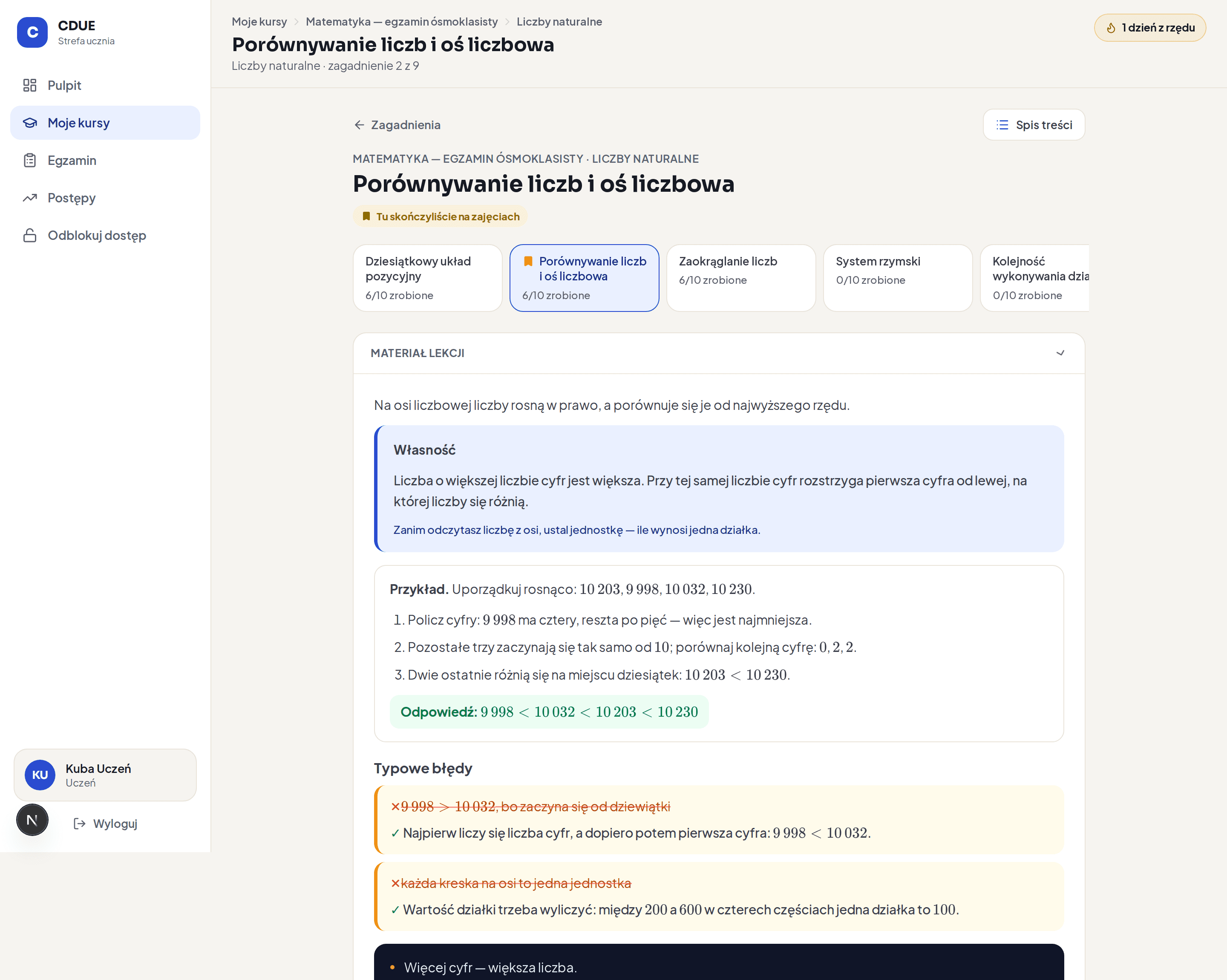Click the KU user avatar
This screenshot has width=1227, height=980.
pos(40,775)
